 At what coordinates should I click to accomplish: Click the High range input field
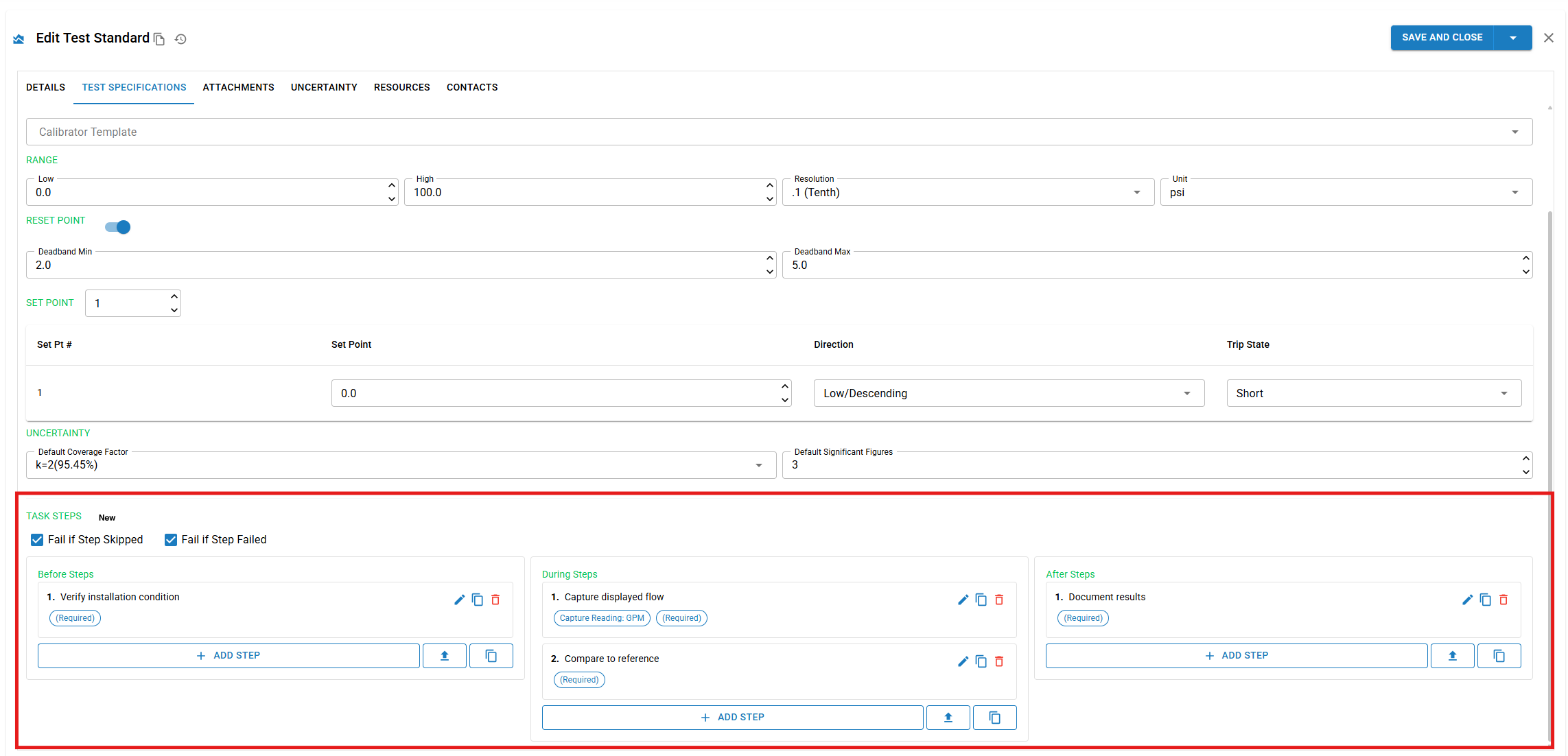tap(590, 192)
